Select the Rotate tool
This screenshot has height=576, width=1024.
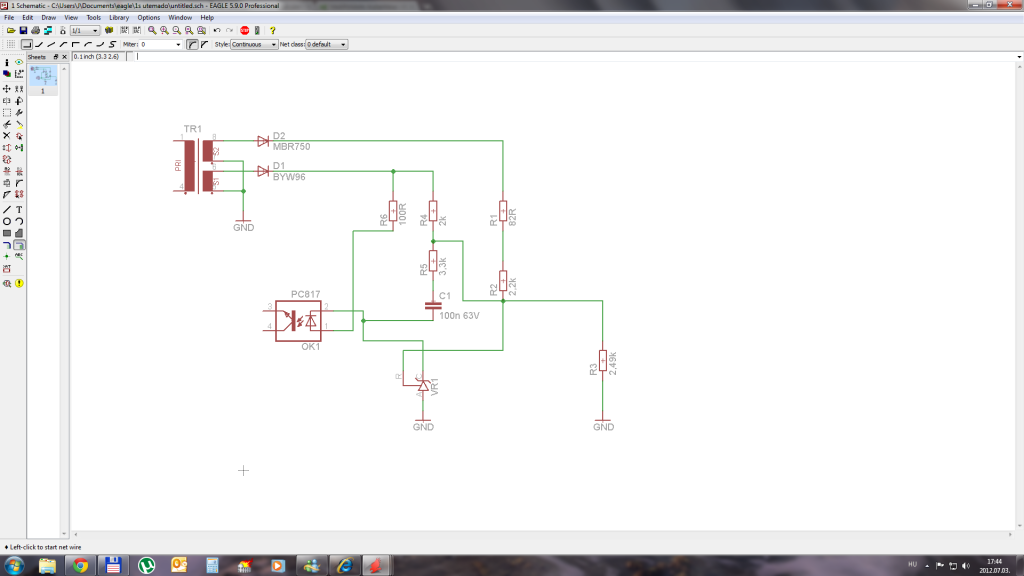pos(19,101)
